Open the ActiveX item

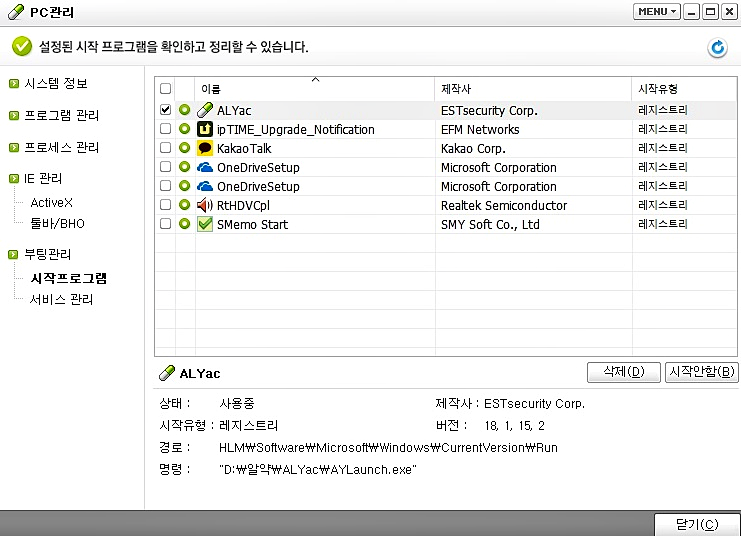(x=52, y=203)
